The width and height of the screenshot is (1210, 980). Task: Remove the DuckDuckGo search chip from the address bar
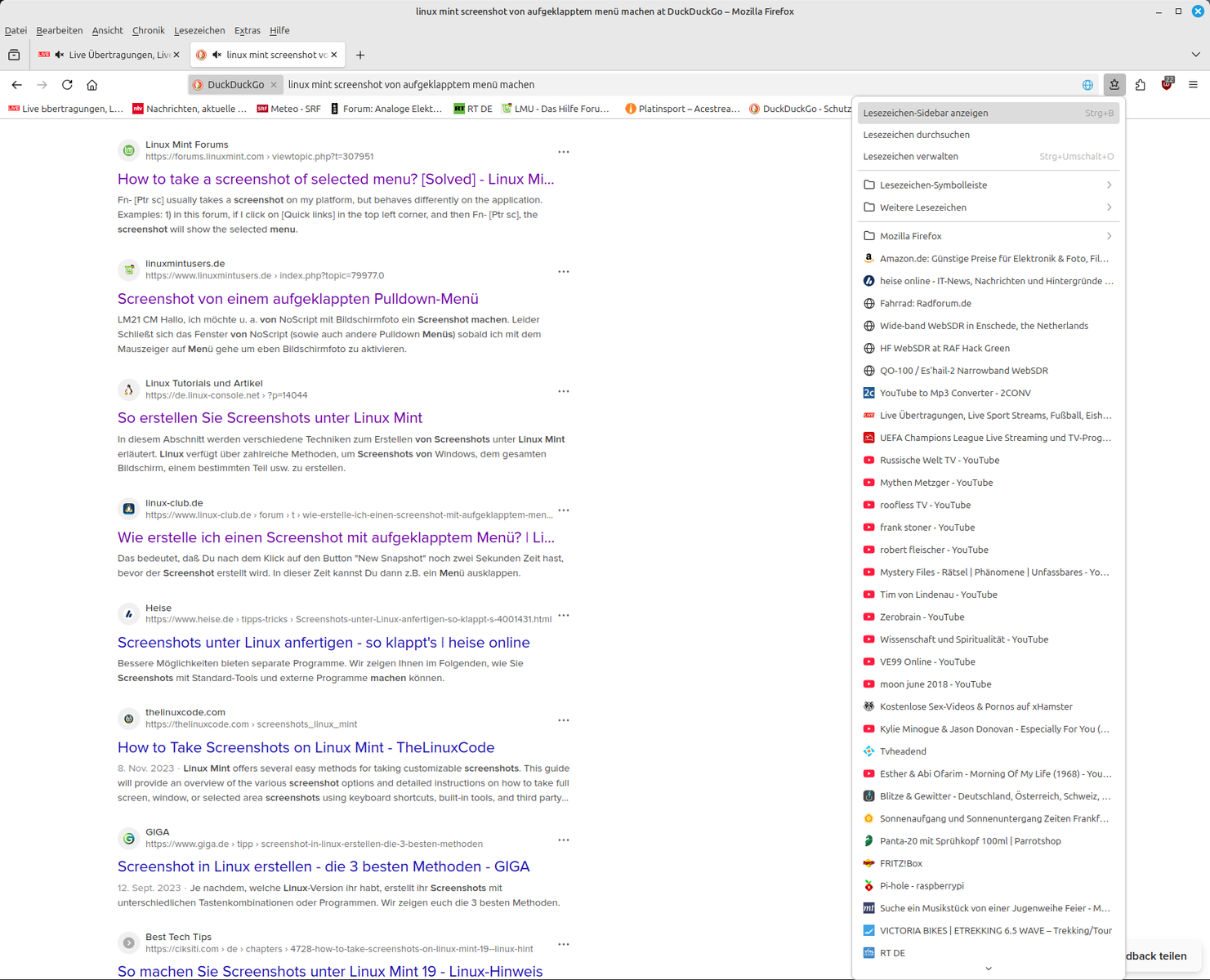pos(274,85)
